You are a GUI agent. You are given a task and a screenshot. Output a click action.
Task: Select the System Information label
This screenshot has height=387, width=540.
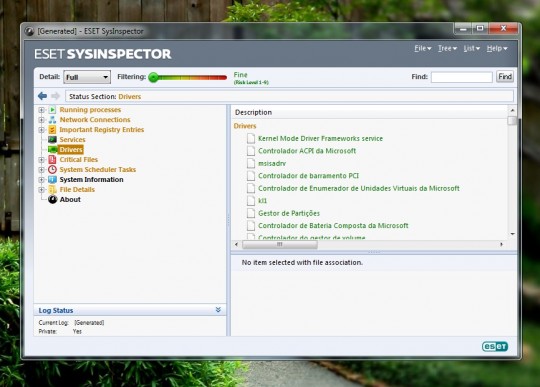click(91, 179)
